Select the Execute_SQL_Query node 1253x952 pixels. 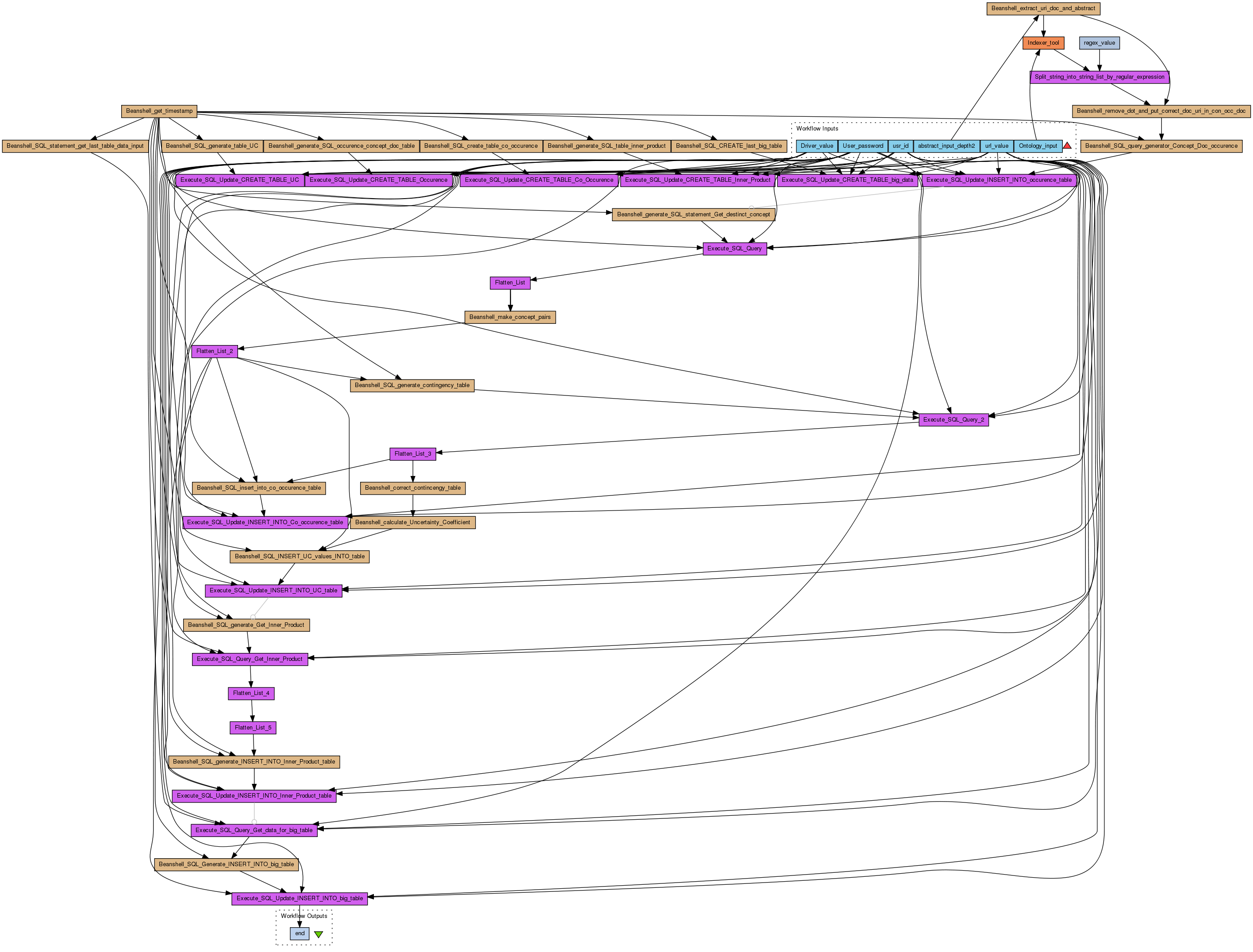[x=734, y=249]
